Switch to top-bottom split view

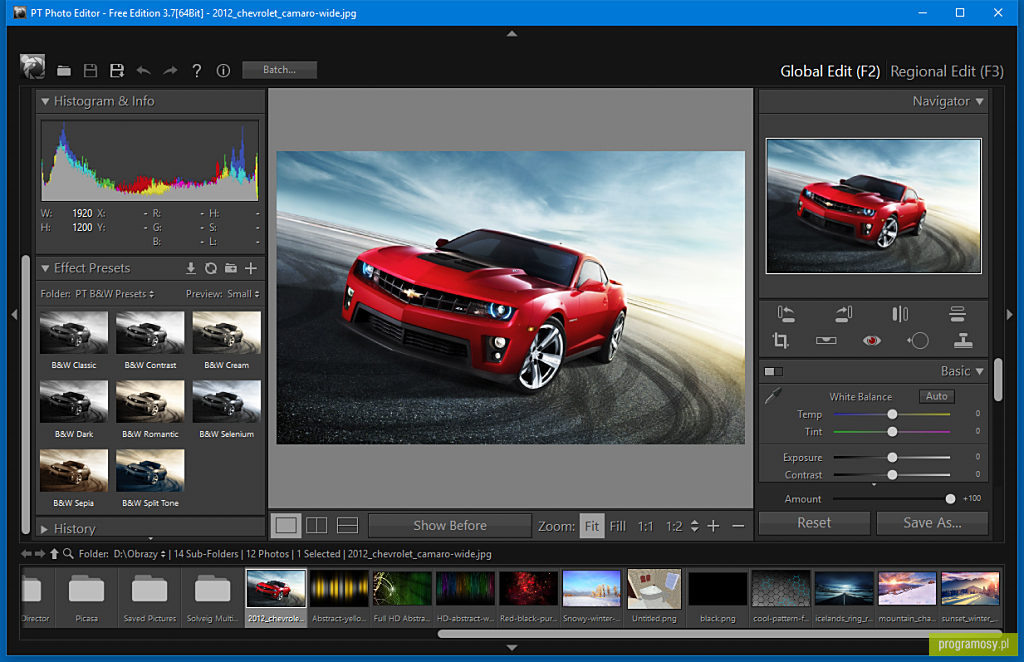[x=347, y=526]
